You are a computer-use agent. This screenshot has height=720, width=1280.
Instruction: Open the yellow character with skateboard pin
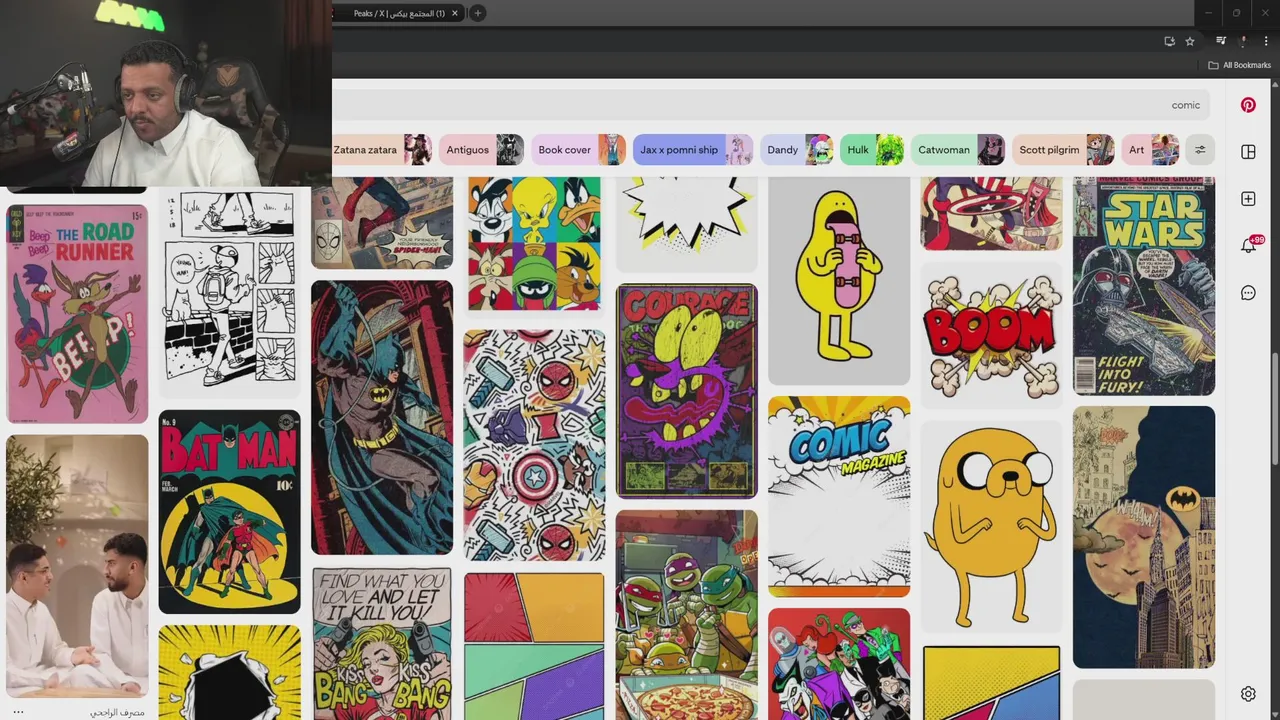tap(839, 280)
